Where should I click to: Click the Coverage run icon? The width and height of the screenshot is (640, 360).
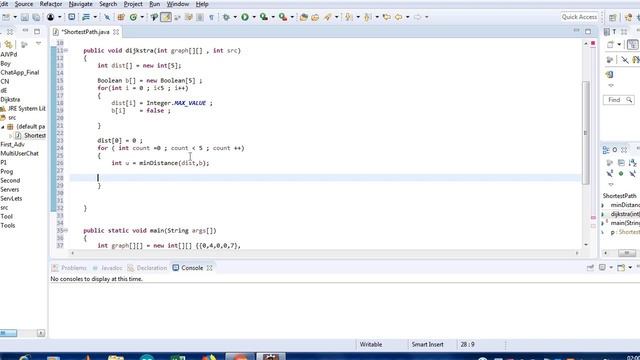click(x=264, y=17)
